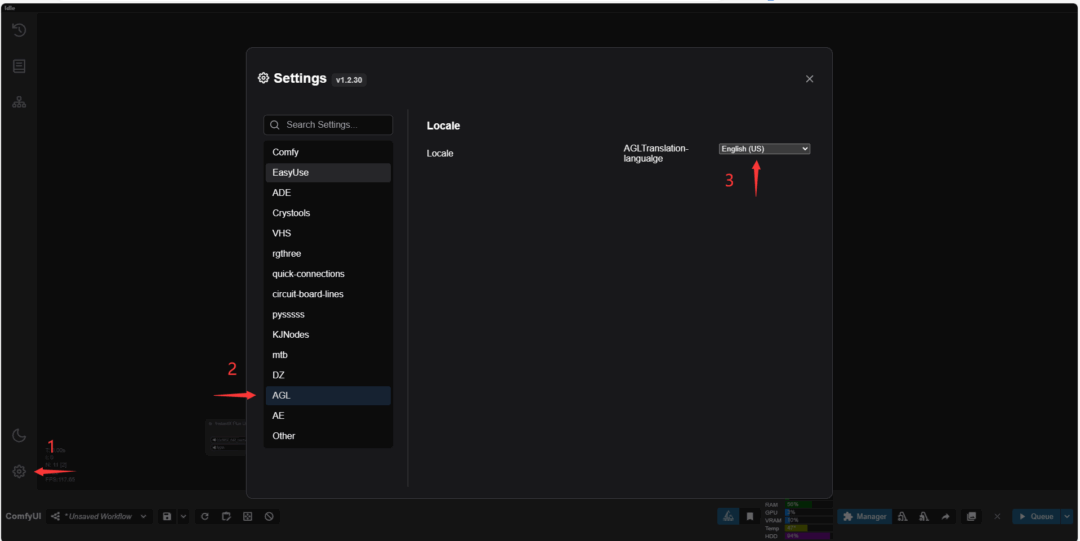
Task: Open the VHS settings category
Action: point(328,233)
